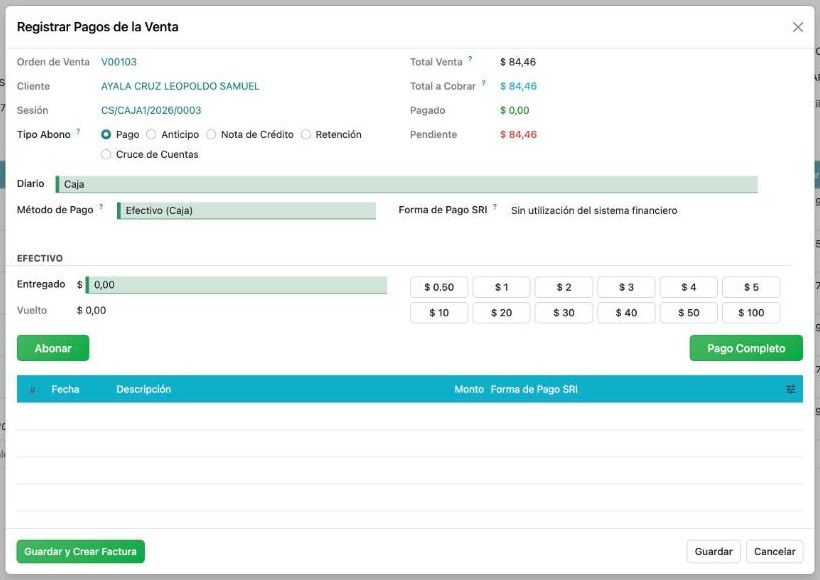Add $ 2 quick amount

pyautogui.click(x=564, y=287)
